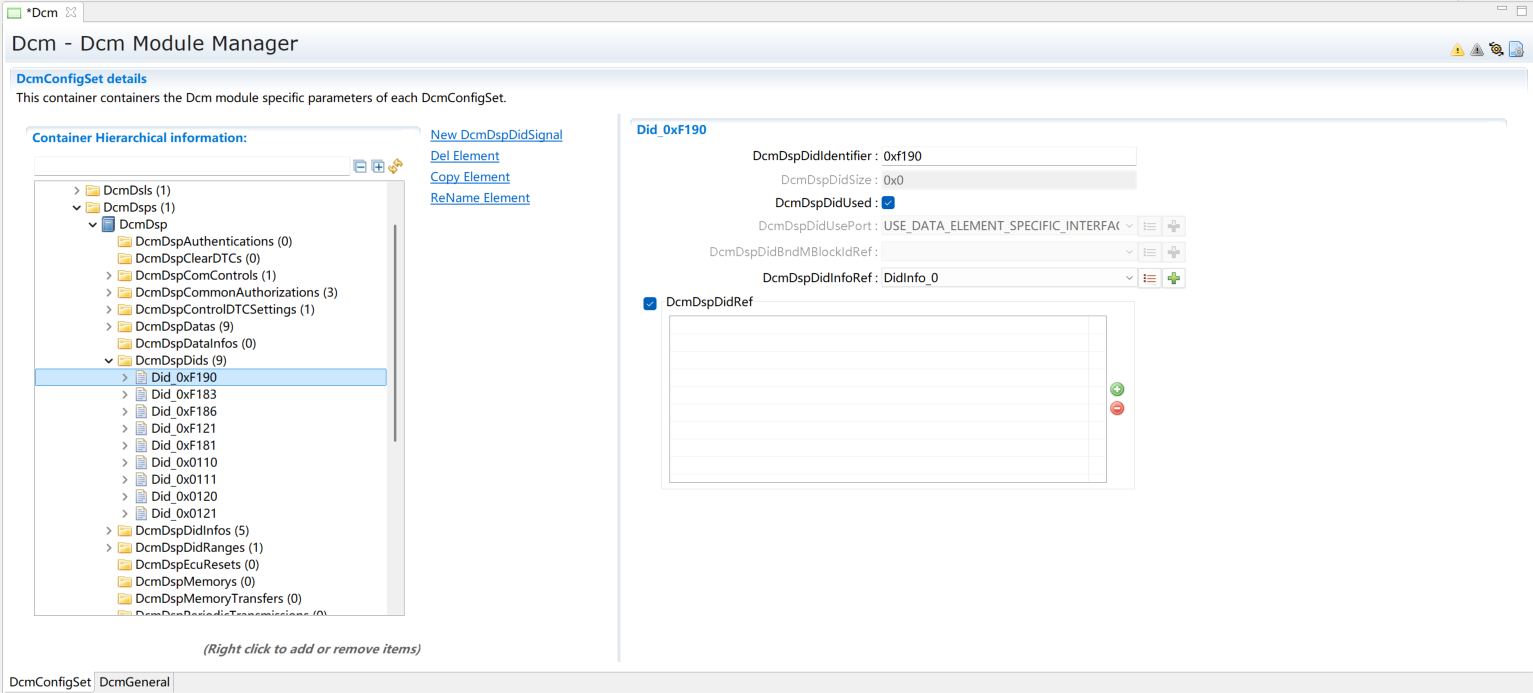The height and width of the screenshot is (693, 1533).
Task: Select the DcmConfigSet tab
Action: pos(50,682)
